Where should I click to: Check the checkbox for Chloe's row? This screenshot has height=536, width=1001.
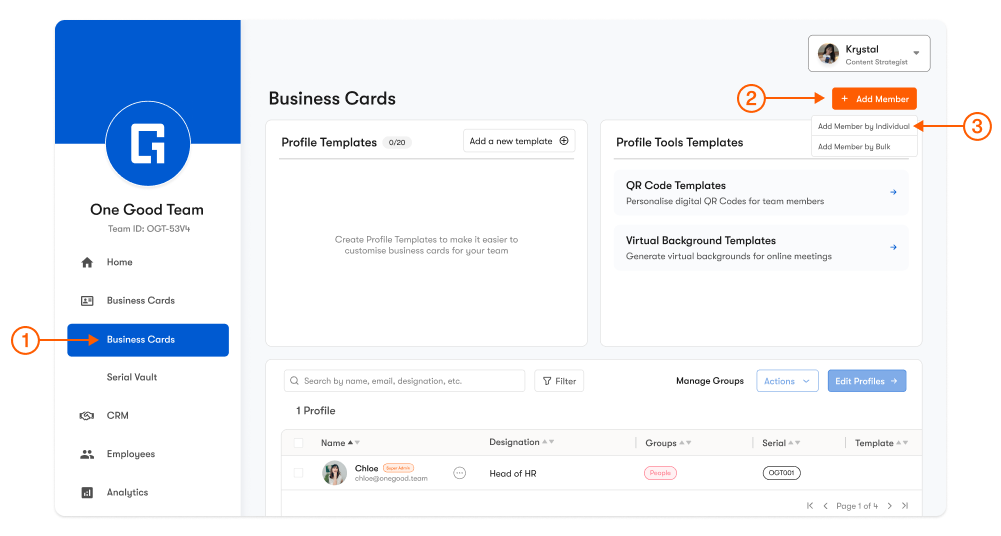click(298, 473)
